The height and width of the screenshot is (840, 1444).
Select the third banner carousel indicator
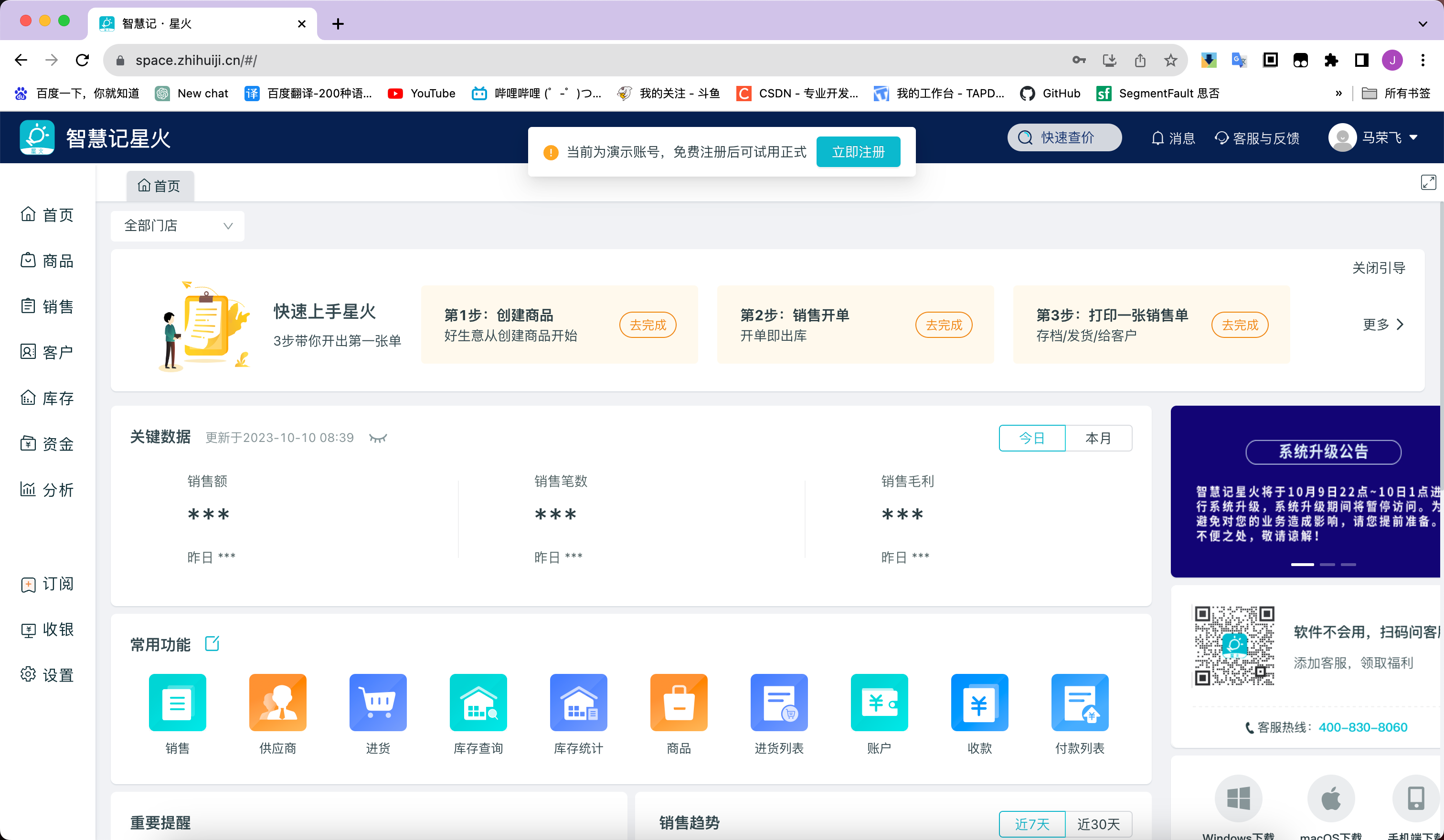pyautogui.click(x=1348, y=565)
